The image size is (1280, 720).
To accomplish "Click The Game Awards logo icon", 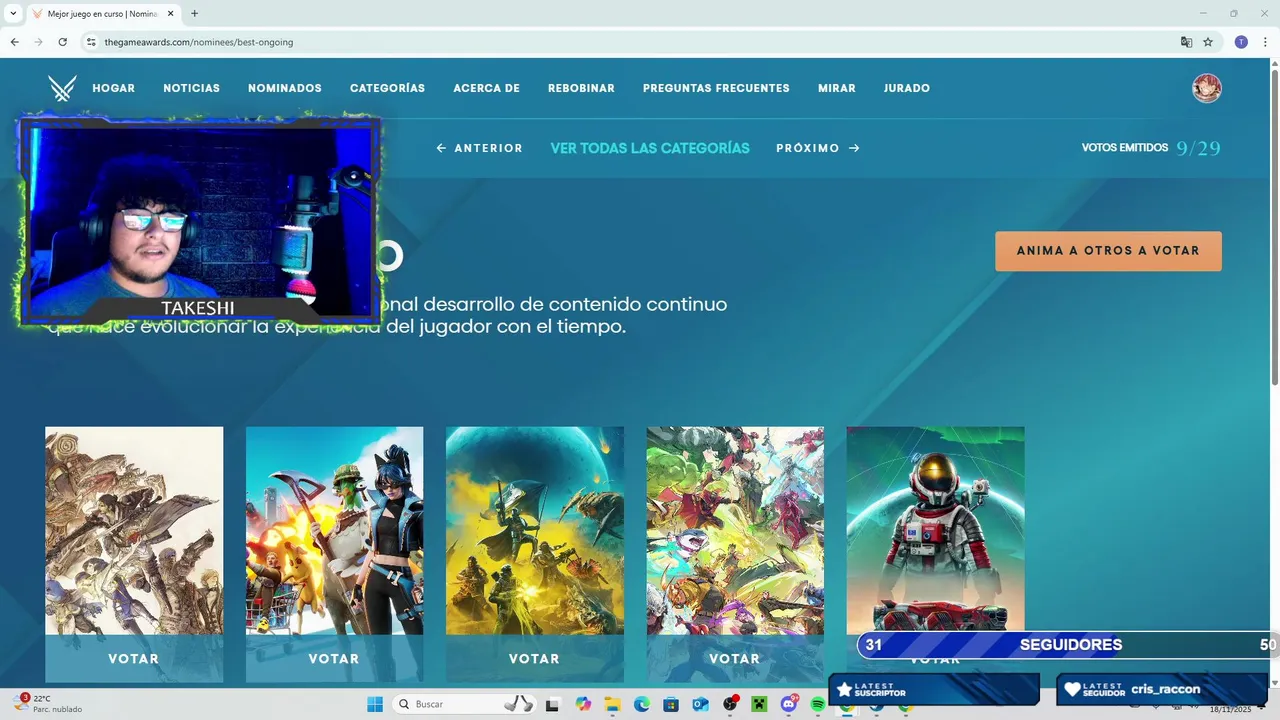I will [x=62, y=88].
